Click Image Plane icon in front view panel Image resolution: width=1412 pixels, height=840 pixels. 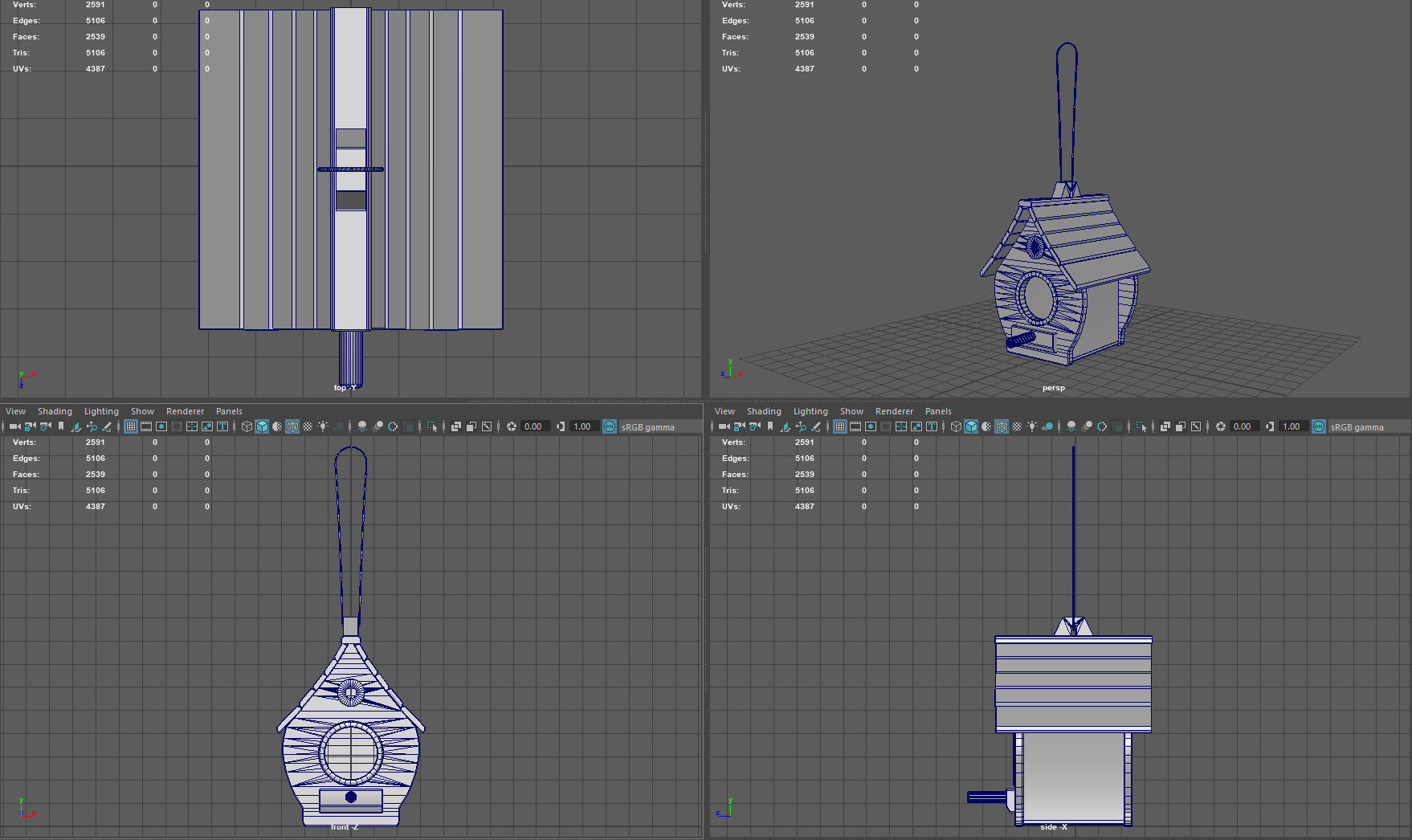pos(76,426)
